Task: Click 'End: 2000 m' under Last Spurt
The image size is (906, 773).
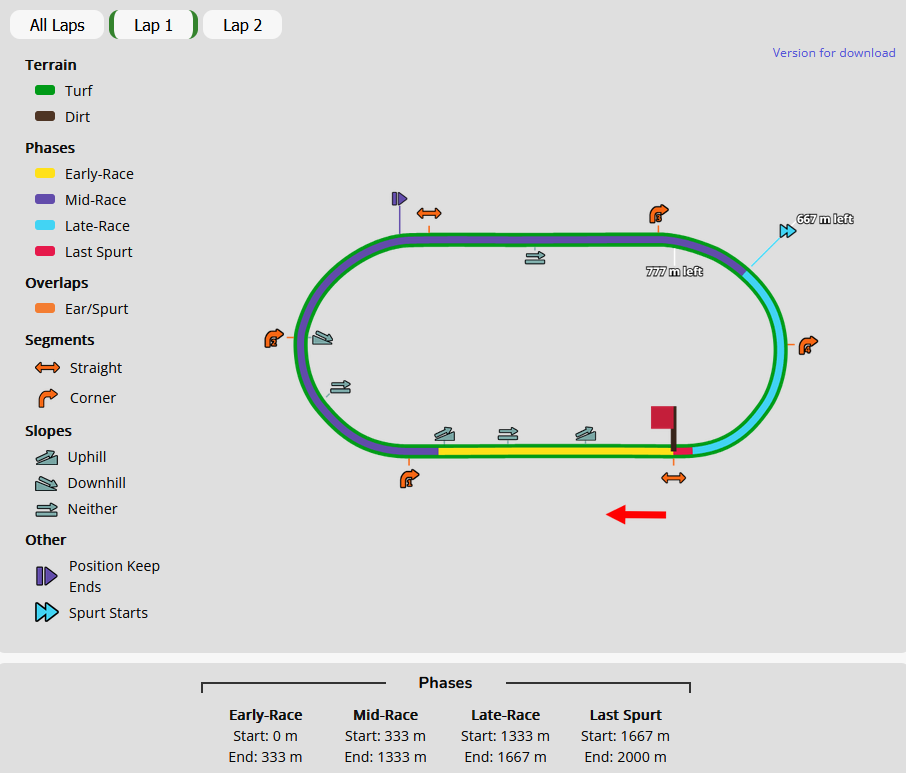Action: [625, 757]
